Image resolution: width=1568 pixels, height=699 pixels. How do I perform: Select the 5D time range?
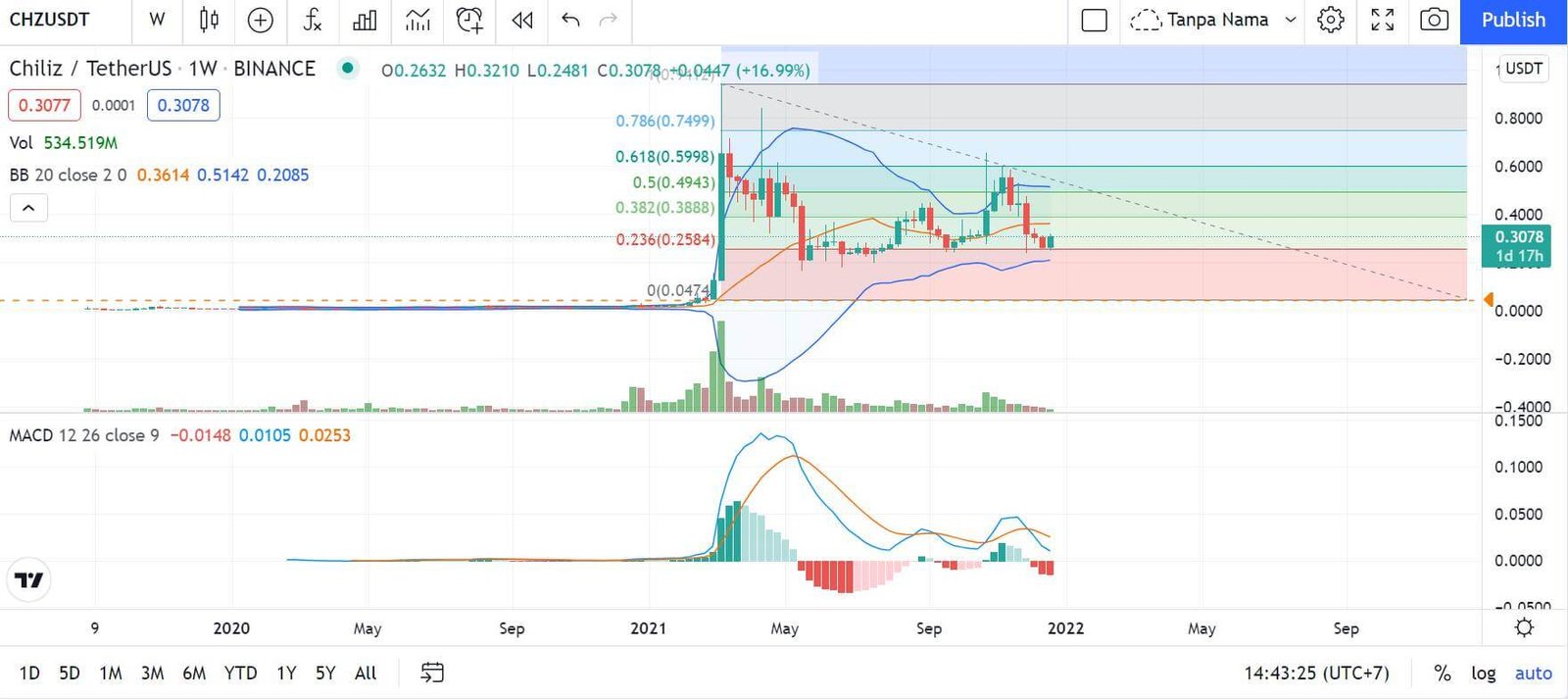pyautogui.click(x=69, y=674)
